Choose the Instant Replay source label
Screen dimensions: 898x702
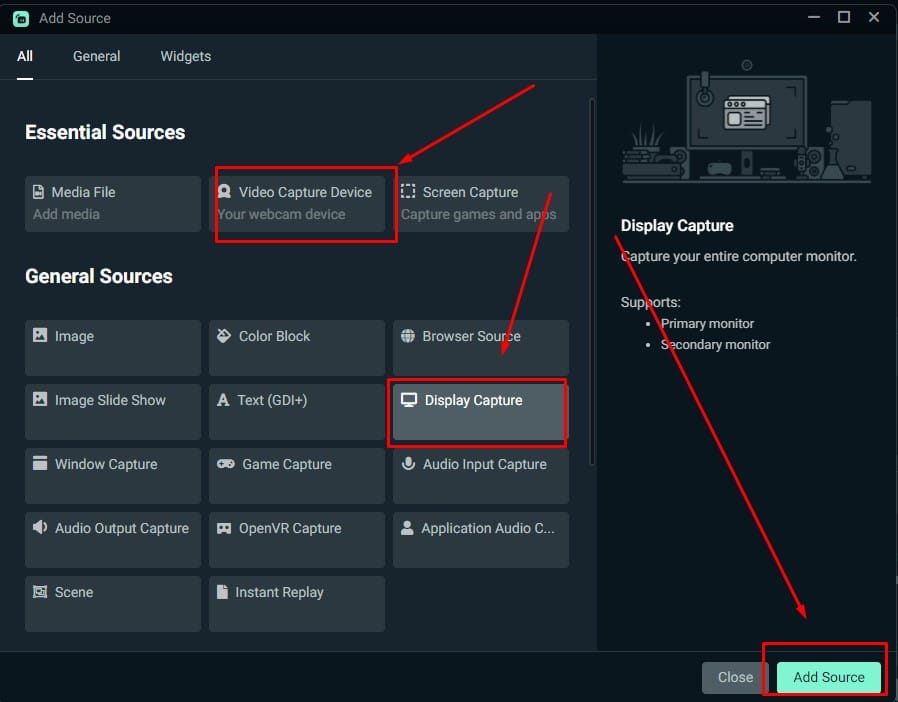tap(279, 592)
